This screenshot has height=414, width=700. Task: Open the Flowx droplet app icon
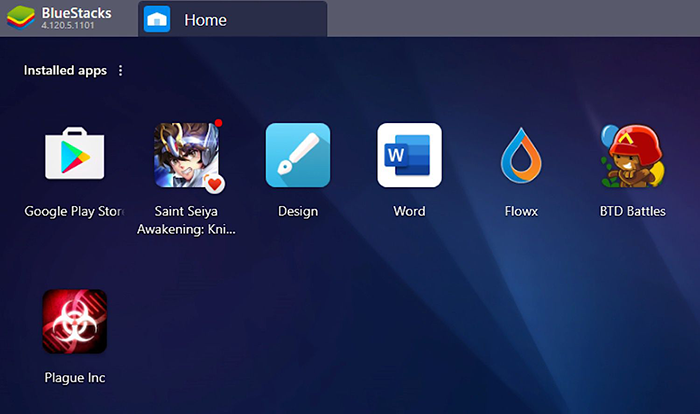click(521, 156)
